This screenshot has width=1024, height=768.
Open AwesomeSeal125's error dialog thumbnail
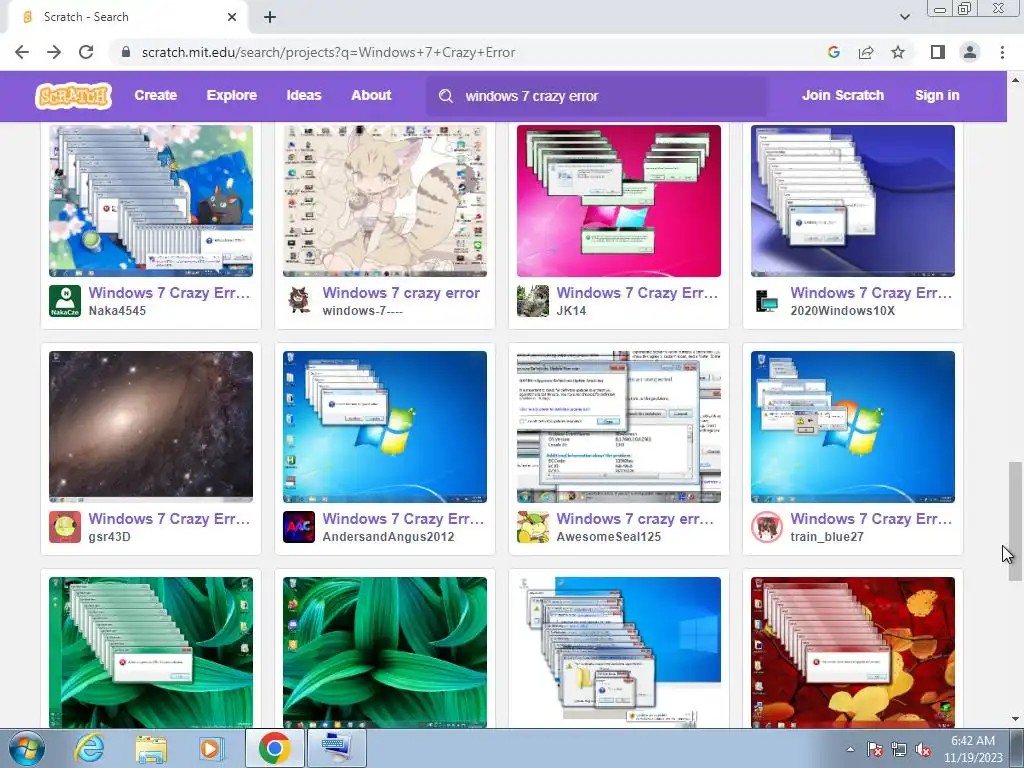(x=618, y=426)
